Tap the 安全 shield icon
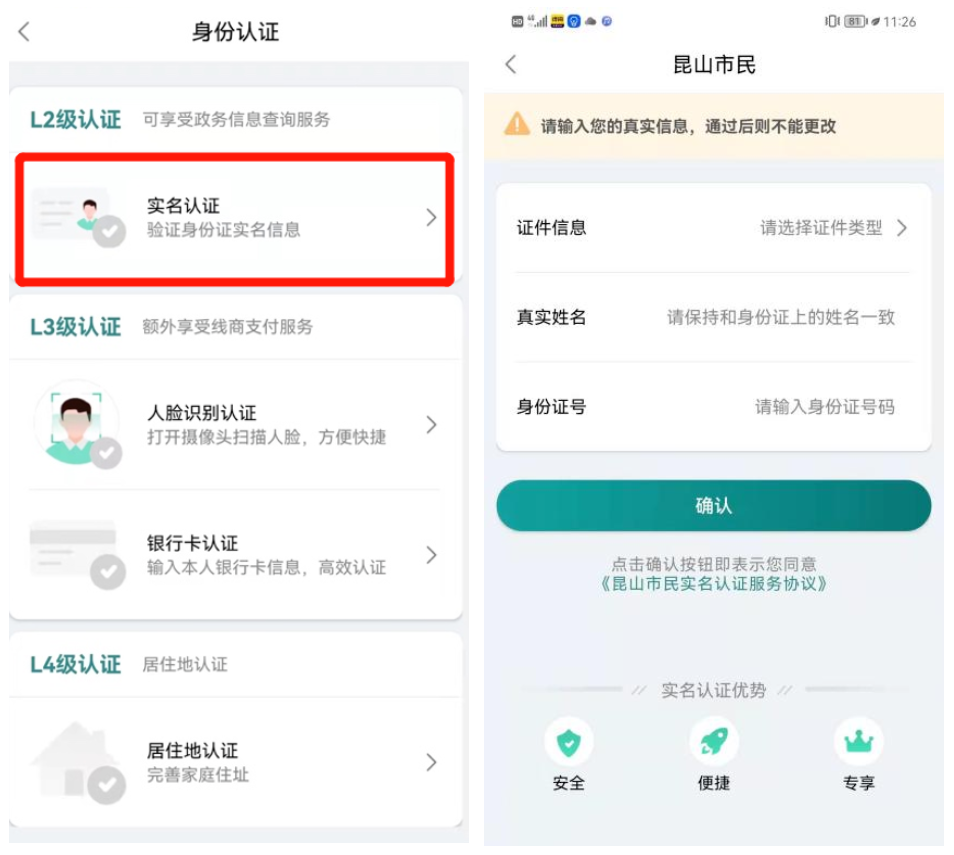 [x=568, y=742]
